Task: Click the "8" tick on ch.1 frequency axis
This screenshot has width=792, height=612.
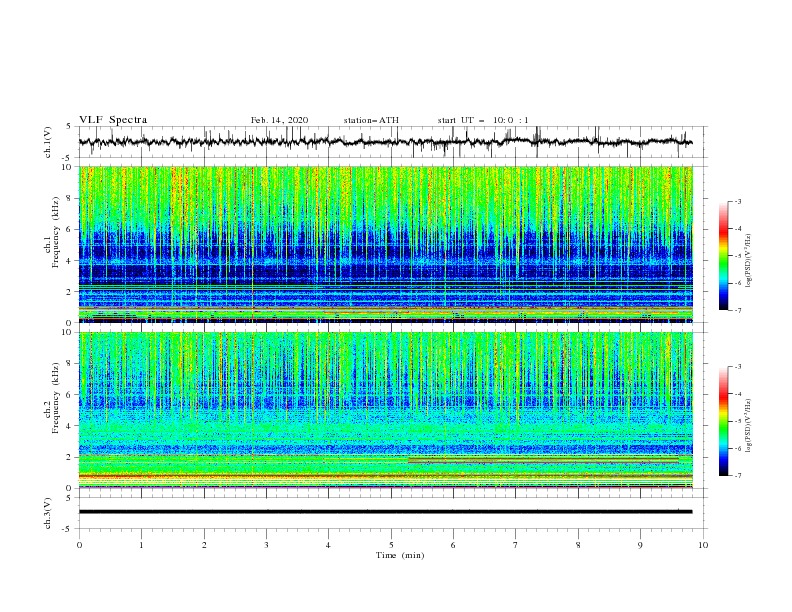Action: [x=70, y=198]
